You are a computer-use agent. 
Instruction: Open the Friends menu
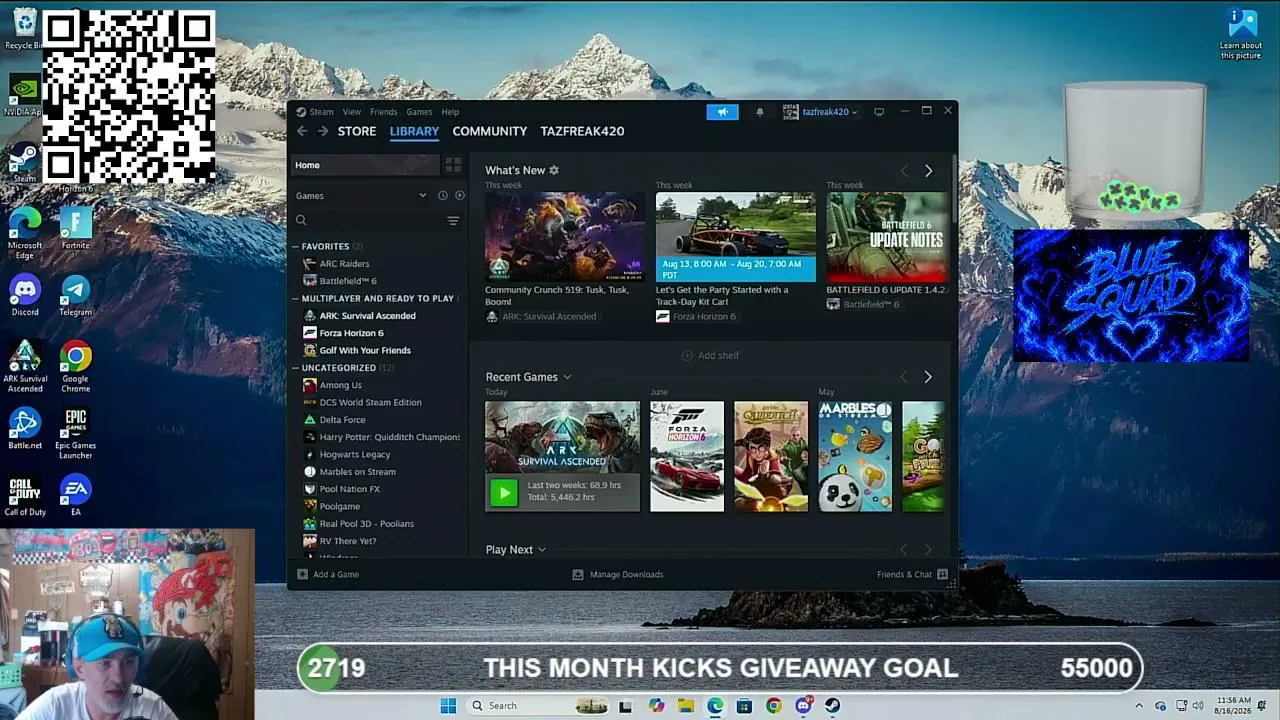(x=383, y=112)
